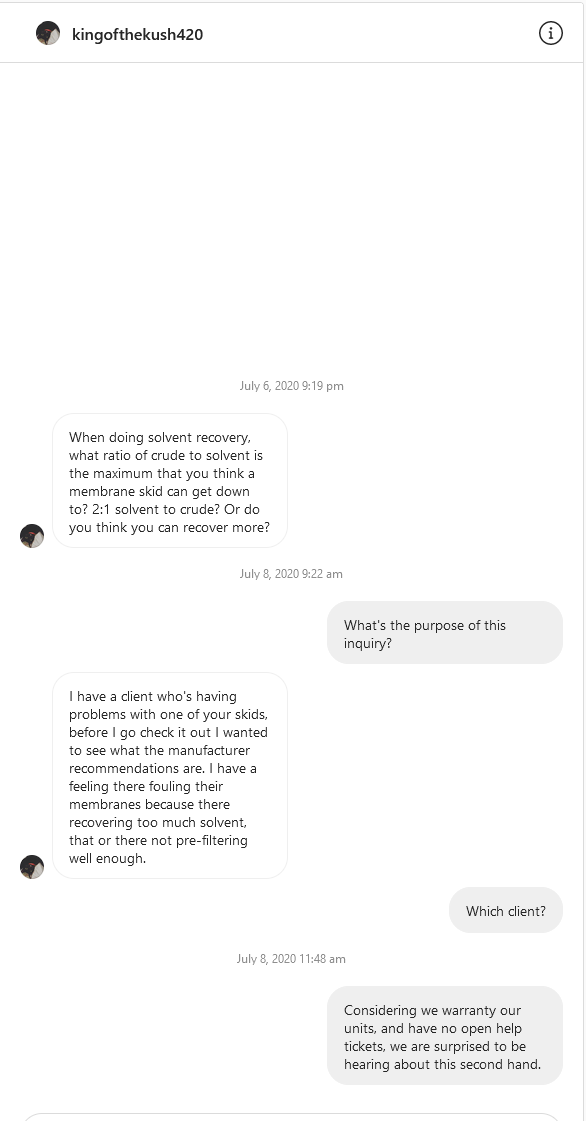
Task: Select the "I have a client" message bubble
Action: click(170, 776)
